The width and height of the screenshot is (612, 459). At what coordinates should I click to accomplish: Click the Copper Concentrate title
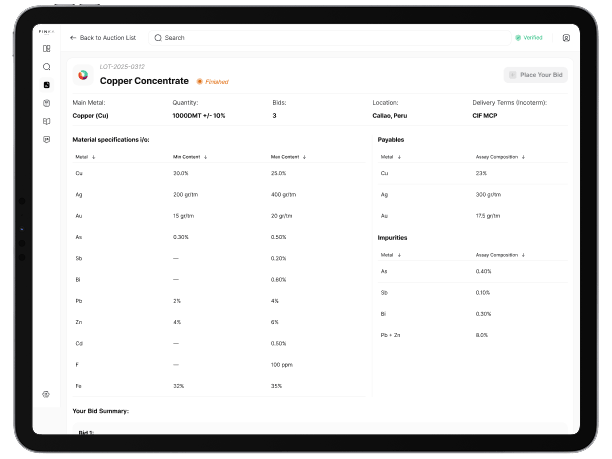coord(144,81)
